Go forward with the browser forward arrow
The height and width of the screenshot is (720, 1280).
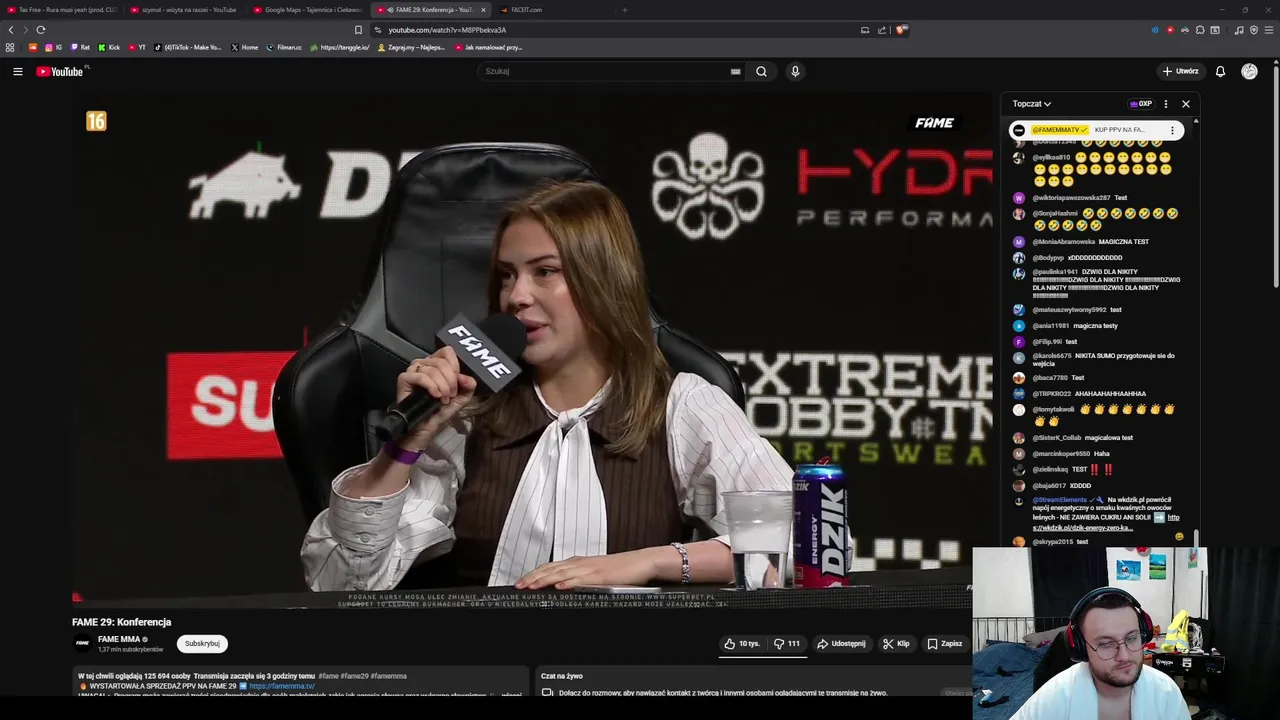coord(26,30)
